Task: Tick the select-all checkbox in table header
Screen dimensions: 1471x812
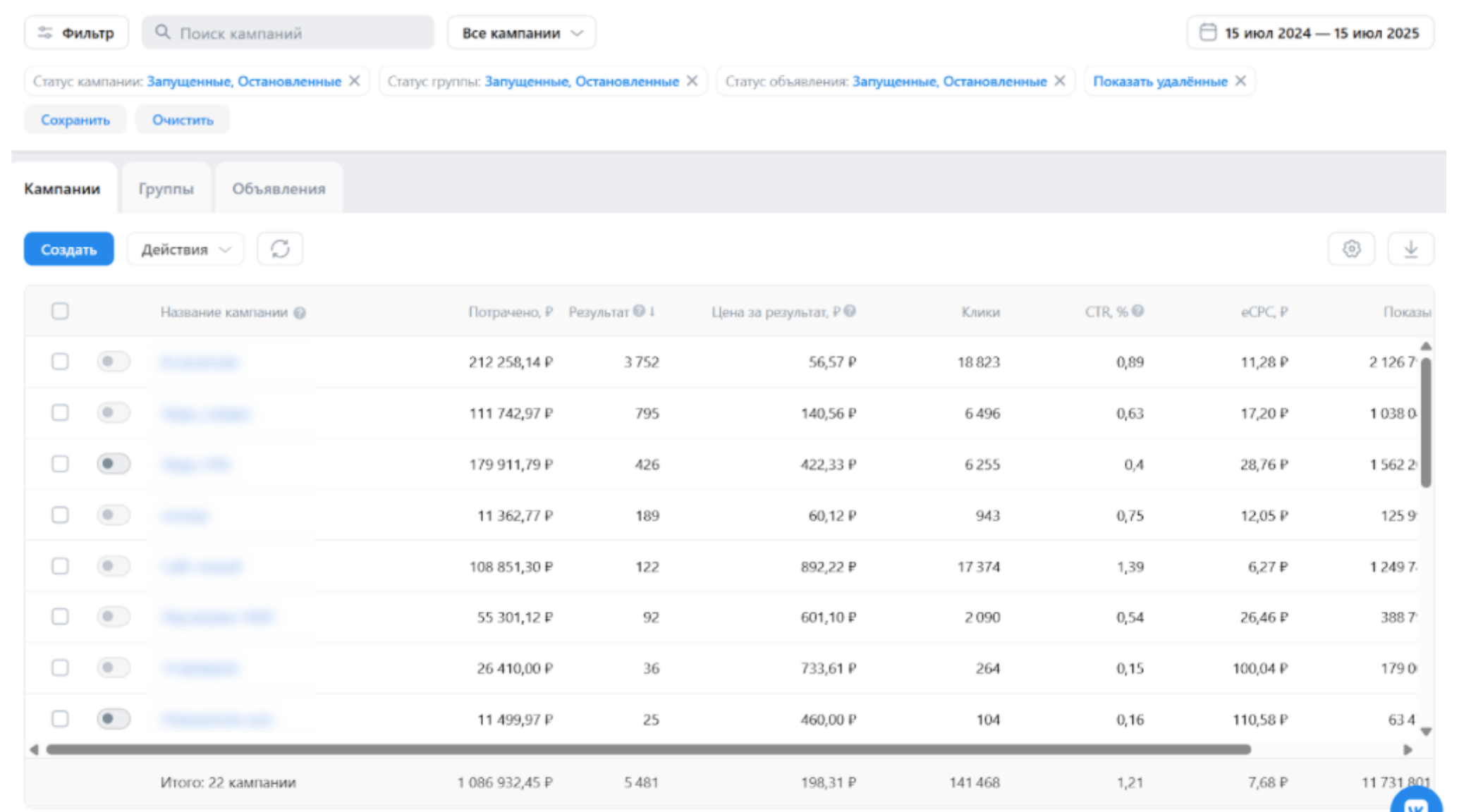Action: 60,312
